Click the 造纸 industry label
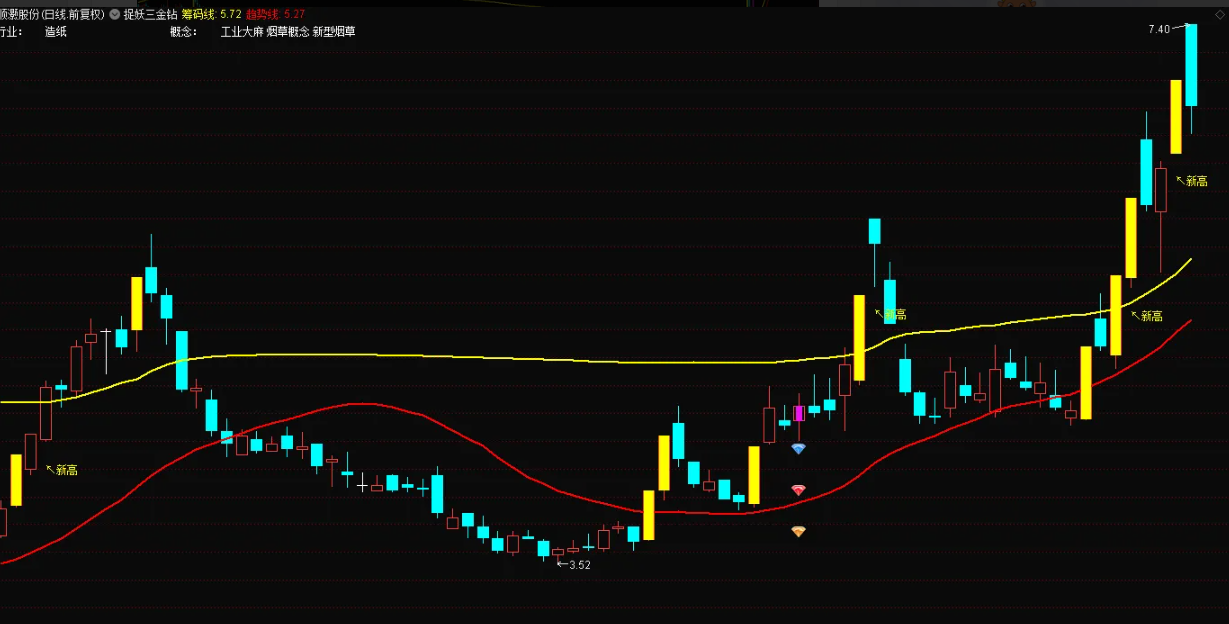This screenshot has height=624, width=1229. click(x=56, y=32)
